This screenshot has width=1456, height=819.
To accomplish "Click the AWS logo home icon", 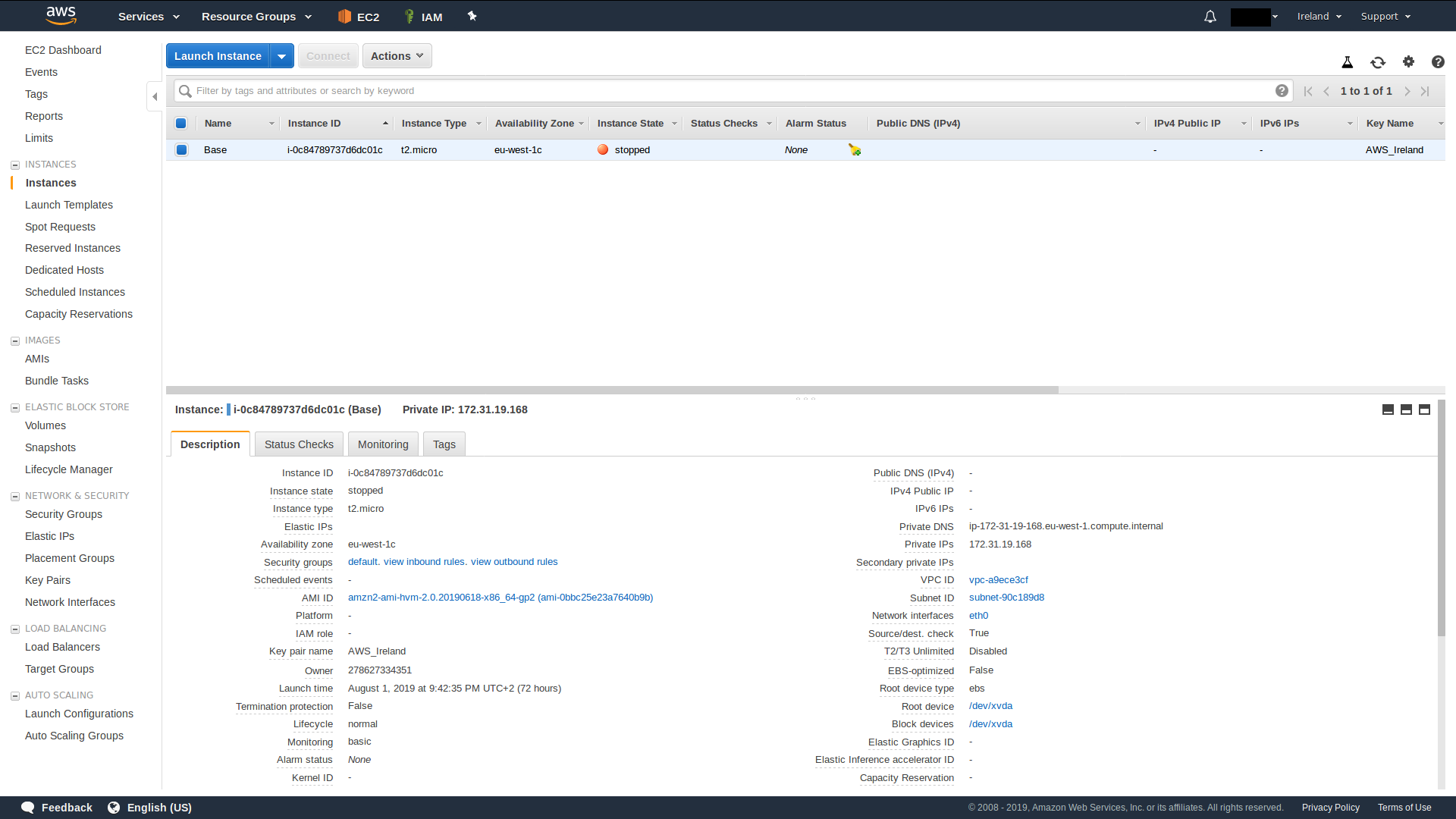I will pos(61,15).
